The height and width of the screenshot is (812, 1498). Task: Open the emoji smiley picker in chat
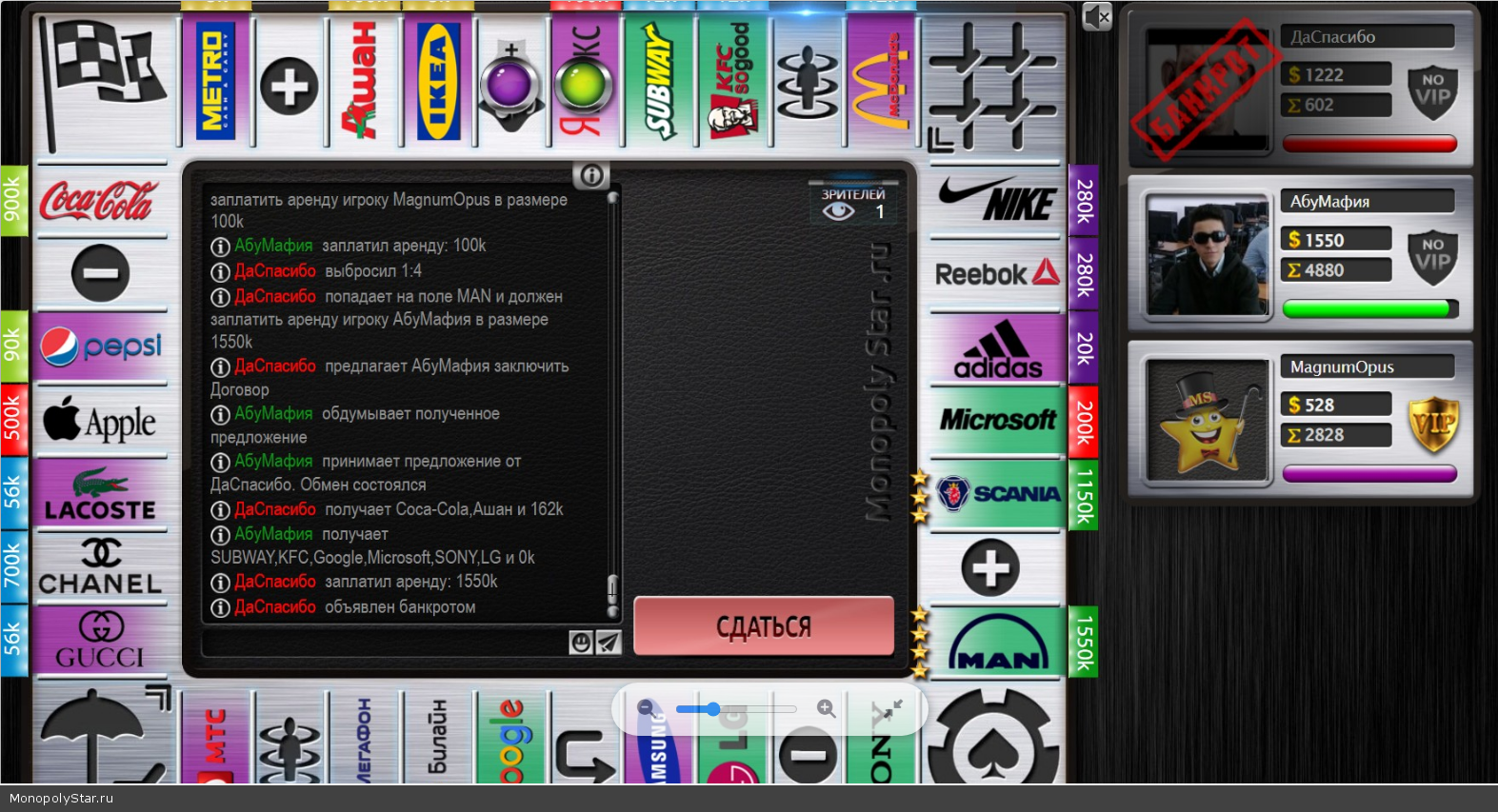coord(581,643)
